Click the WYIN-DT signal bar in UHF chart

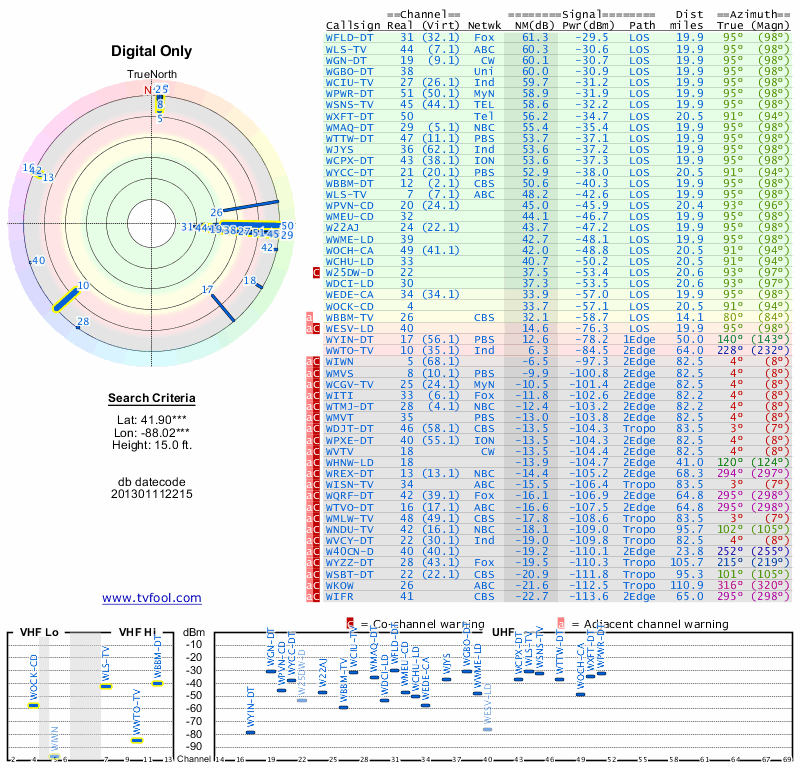click(x=251, y=732)
